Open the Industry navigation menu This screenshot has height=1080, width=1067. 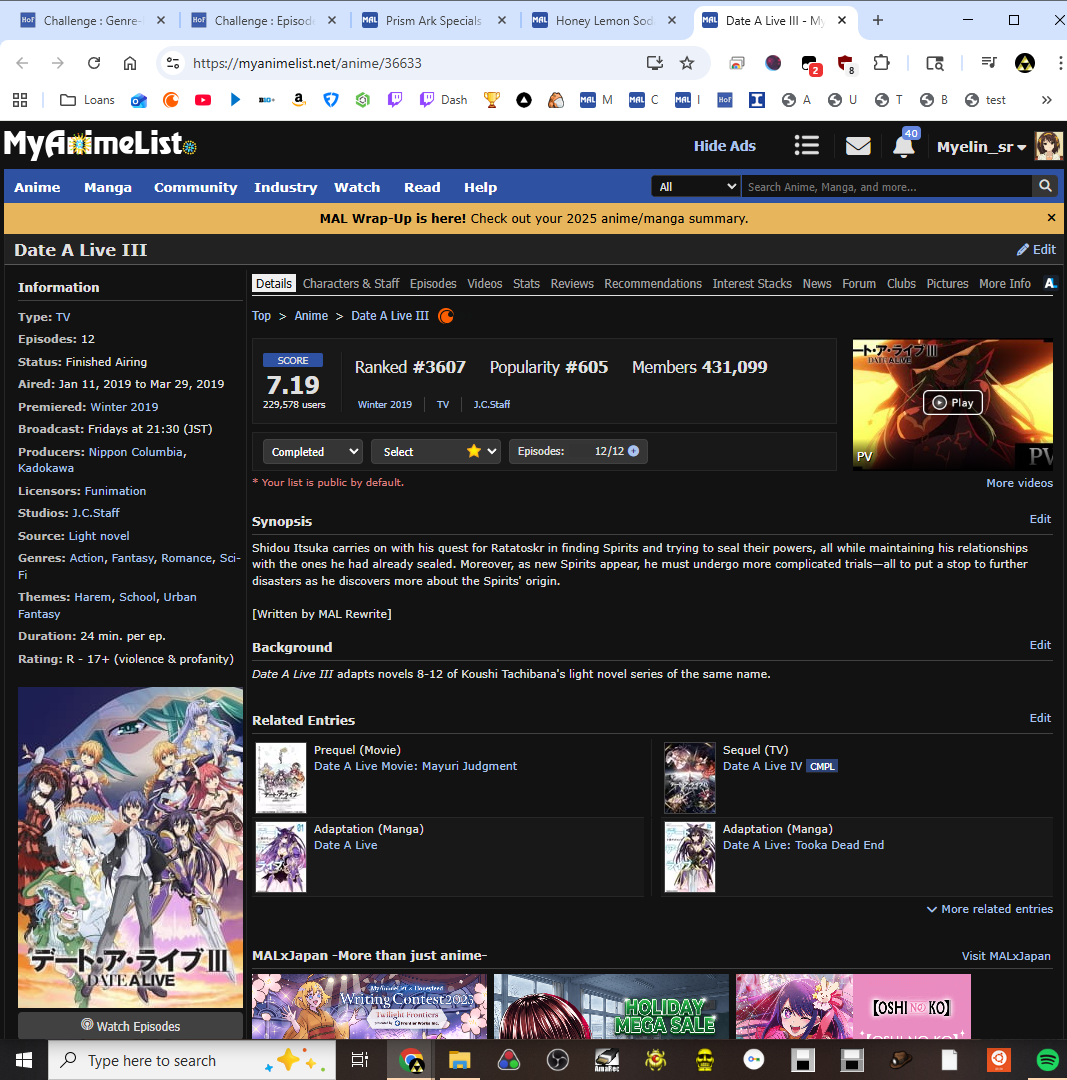[286, 187]
